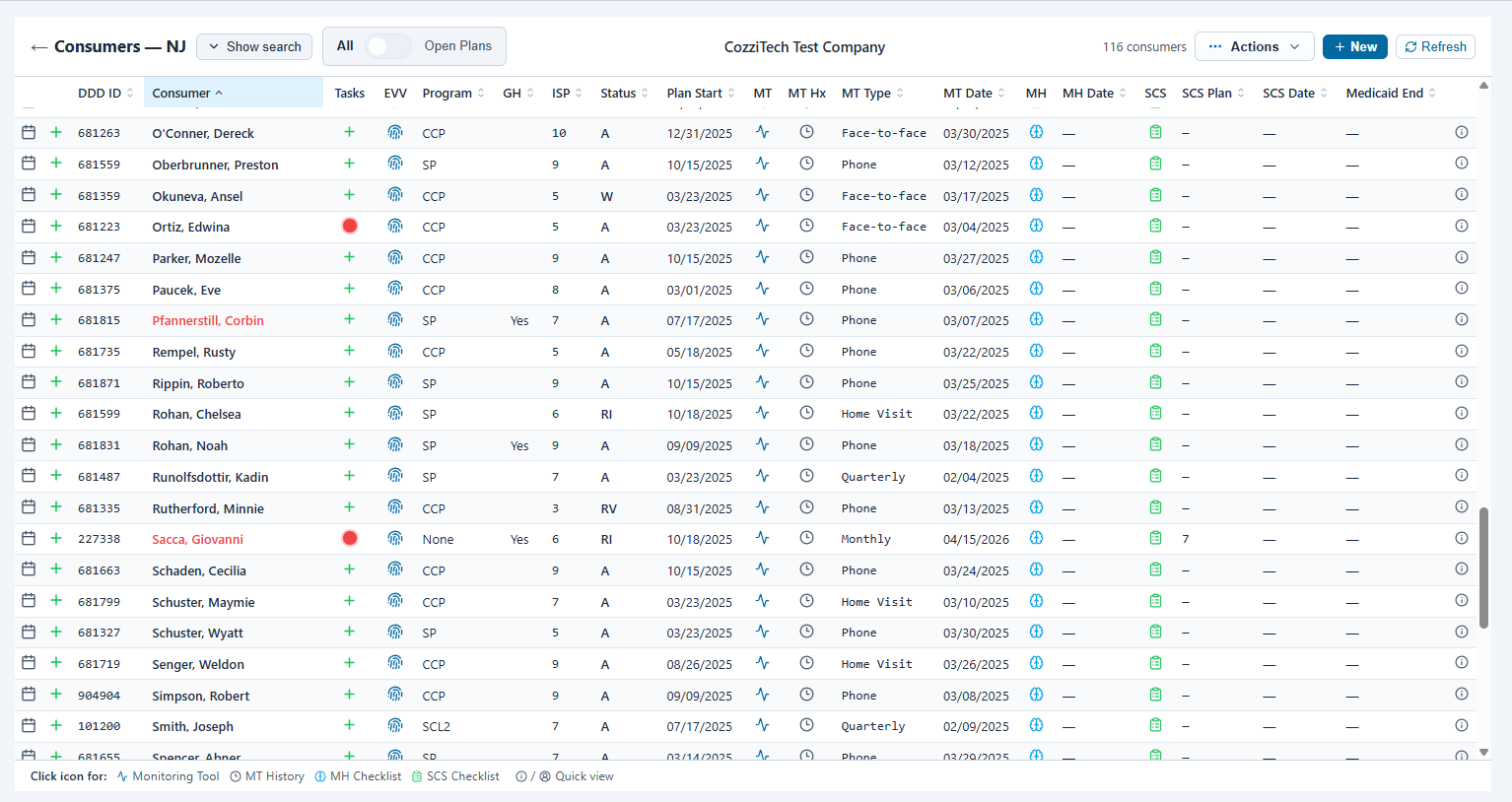The width and height of the screenshot is (1512, 802).
Task: Refresh the consumer list
Action: click(1435, 46)
